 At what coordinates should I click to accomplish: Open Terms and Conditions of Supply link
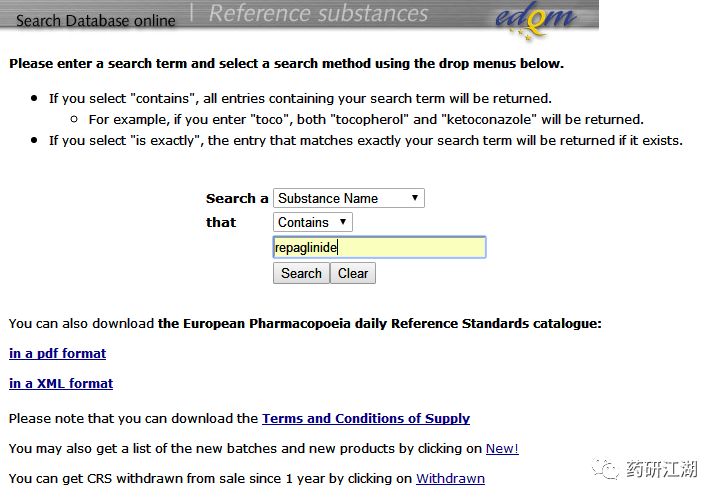366,418
